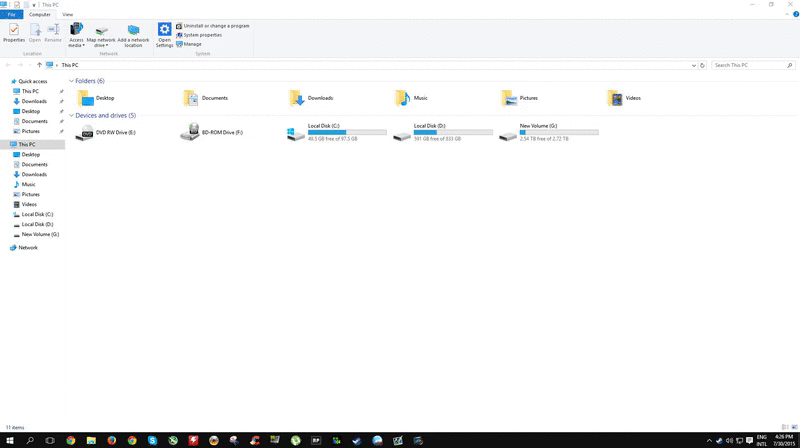Image resolution: width=800 pixels, height=448 pixels.
Task: Focus the Search This PC field
Action: (x=753, y=65)
